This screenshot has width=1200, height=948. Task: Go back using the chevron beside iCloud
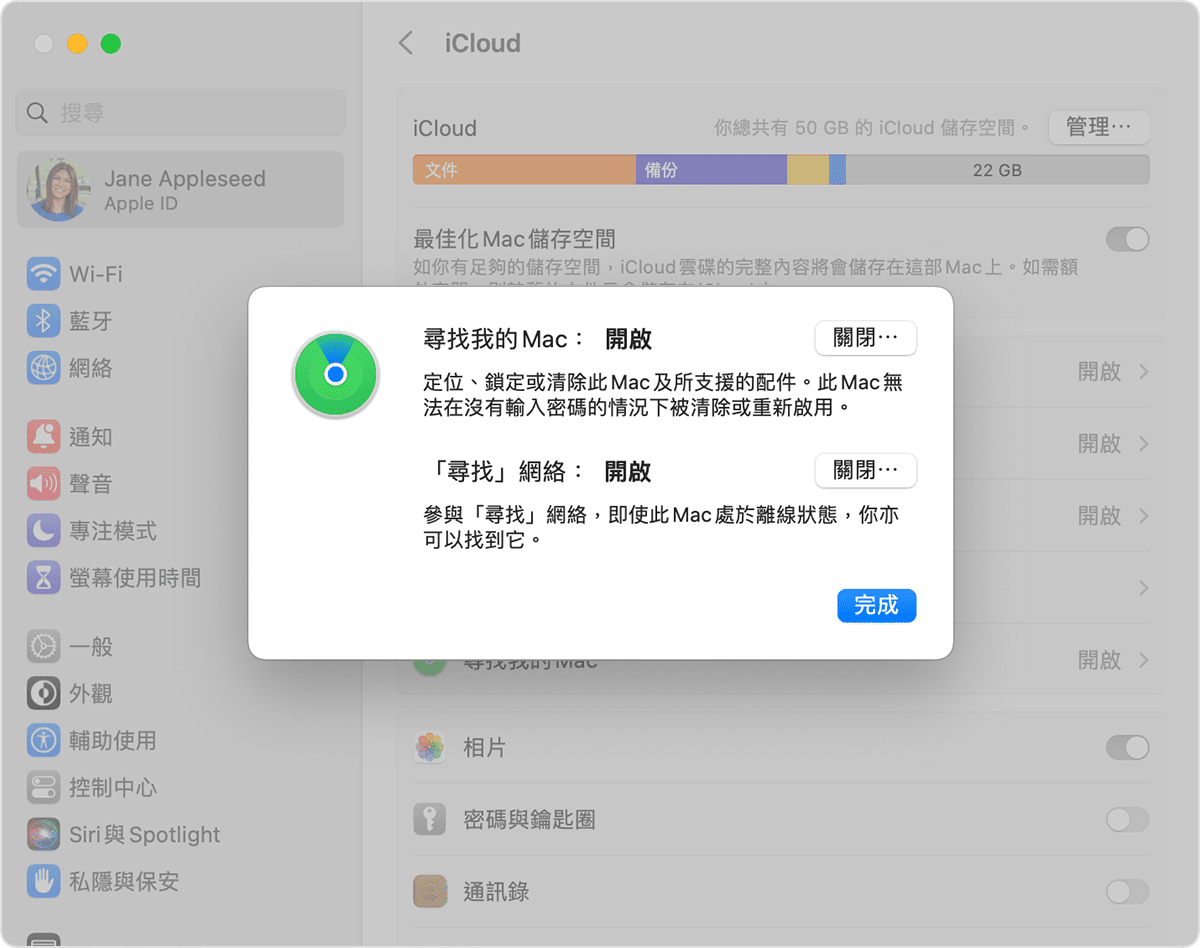(405, 43)
